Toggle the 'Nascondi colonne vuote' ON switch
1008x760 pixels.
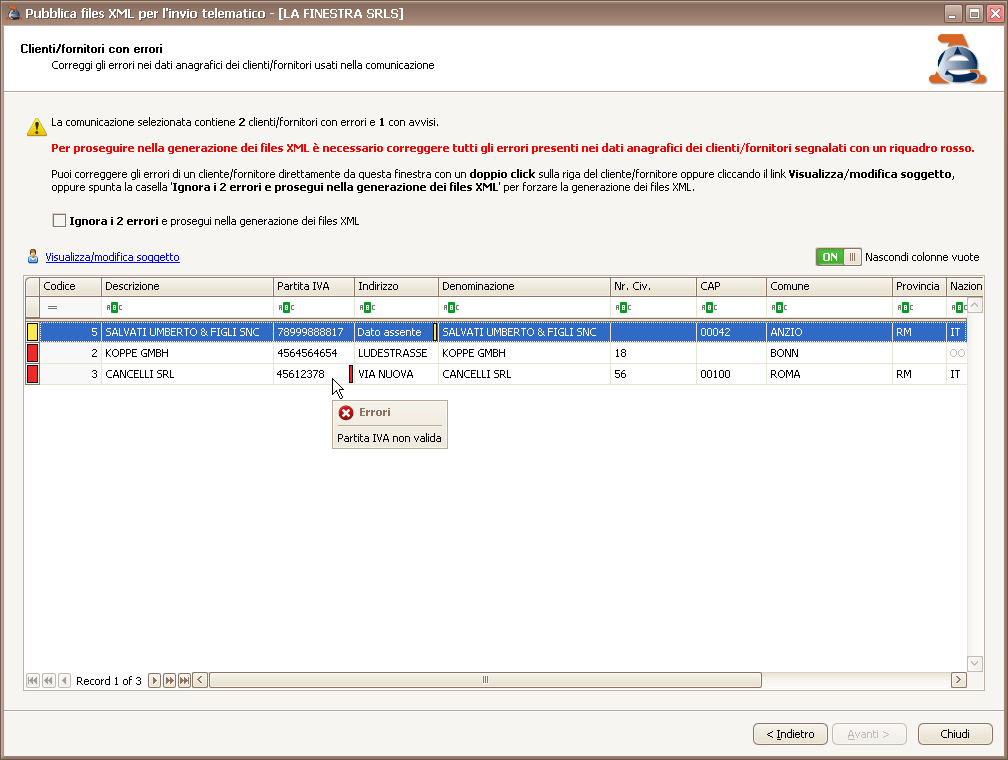[838, 257]
